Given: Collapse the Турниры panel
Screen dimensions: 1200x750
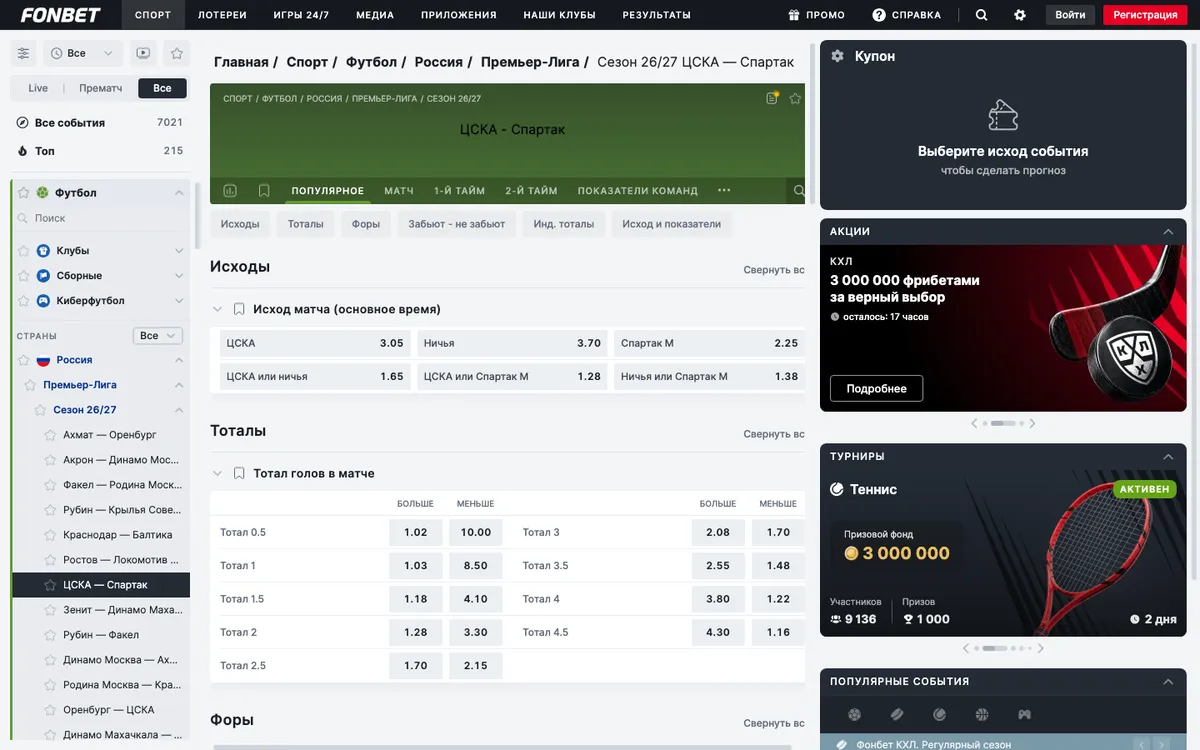Looking at the screenshot, I should pyautogui.click(x=1168, y=456).
